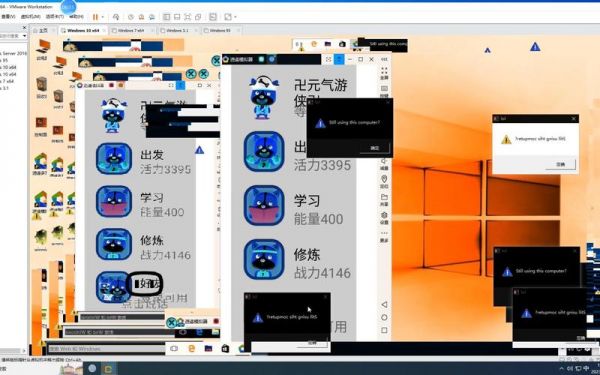Open the guest taskbar Edge browser icon

191,349
